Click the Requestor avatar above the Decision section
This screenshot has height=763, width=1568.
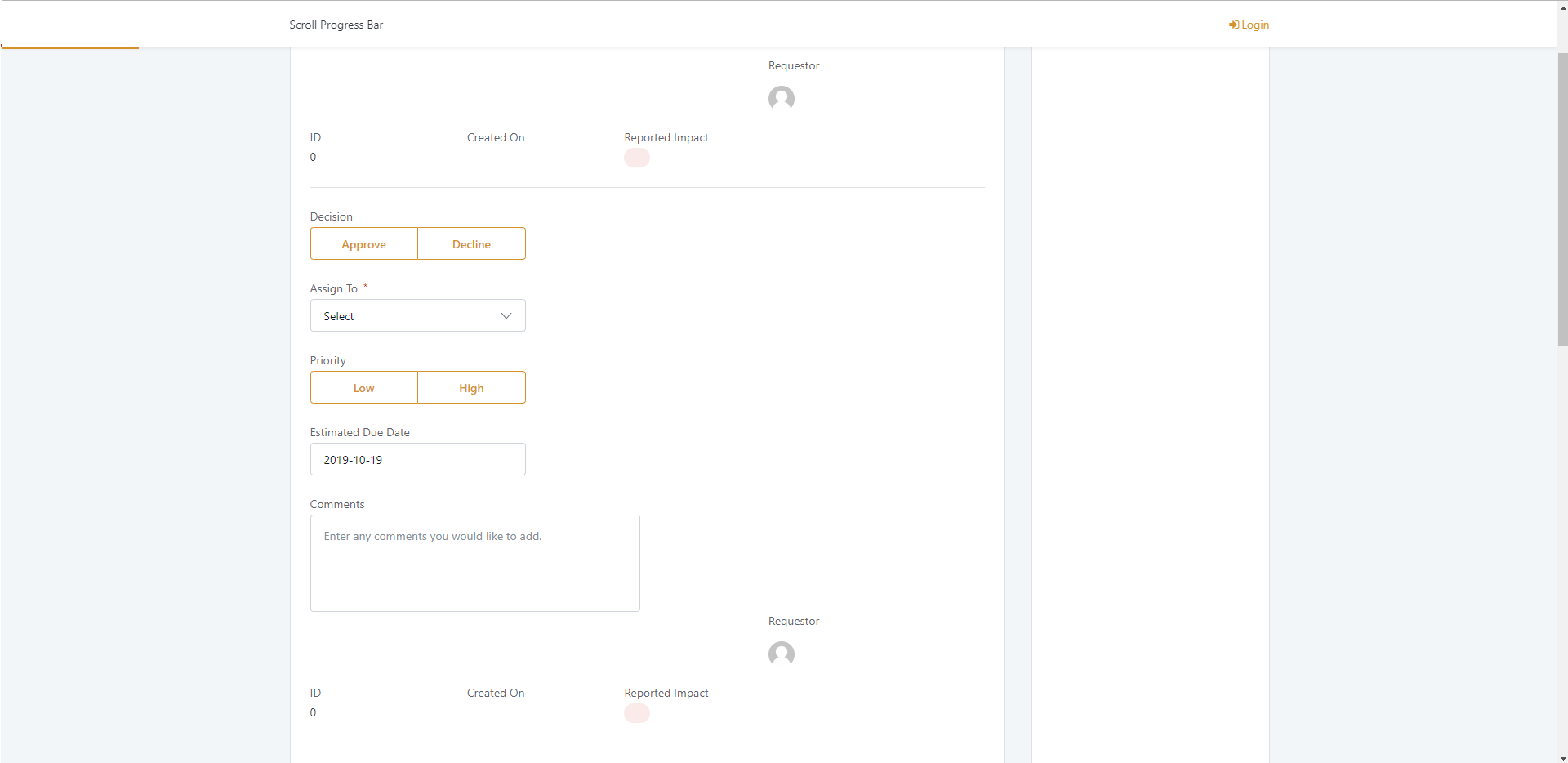[x=782, y=99]
